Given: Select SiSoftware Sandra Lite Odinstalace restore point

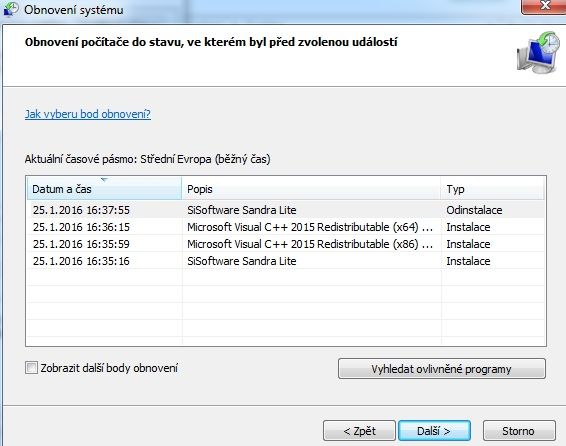Looking at the screenshot, I should [286, 210].
